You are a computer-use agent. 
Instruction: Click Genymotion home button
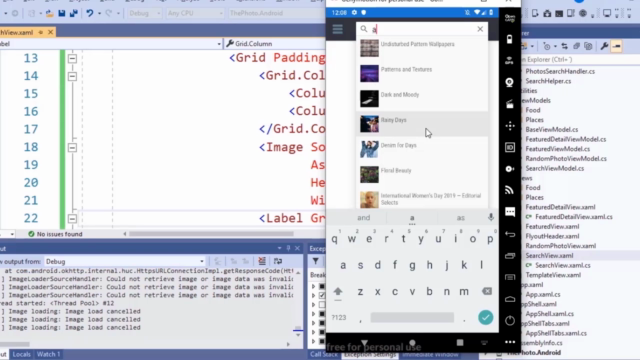[510, 299]
